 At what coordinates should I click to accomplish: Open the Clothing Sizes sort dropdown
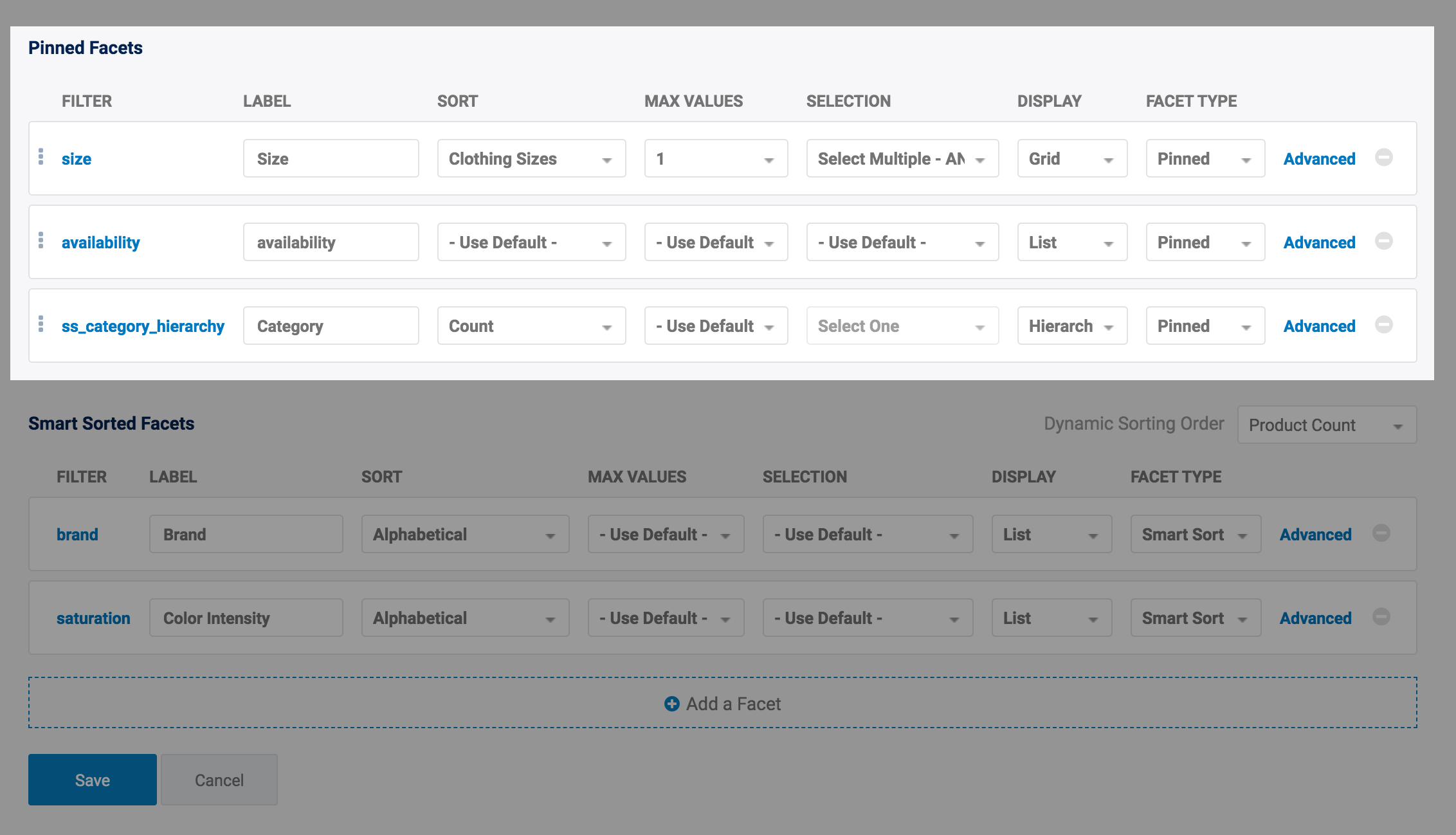[531, 159]
